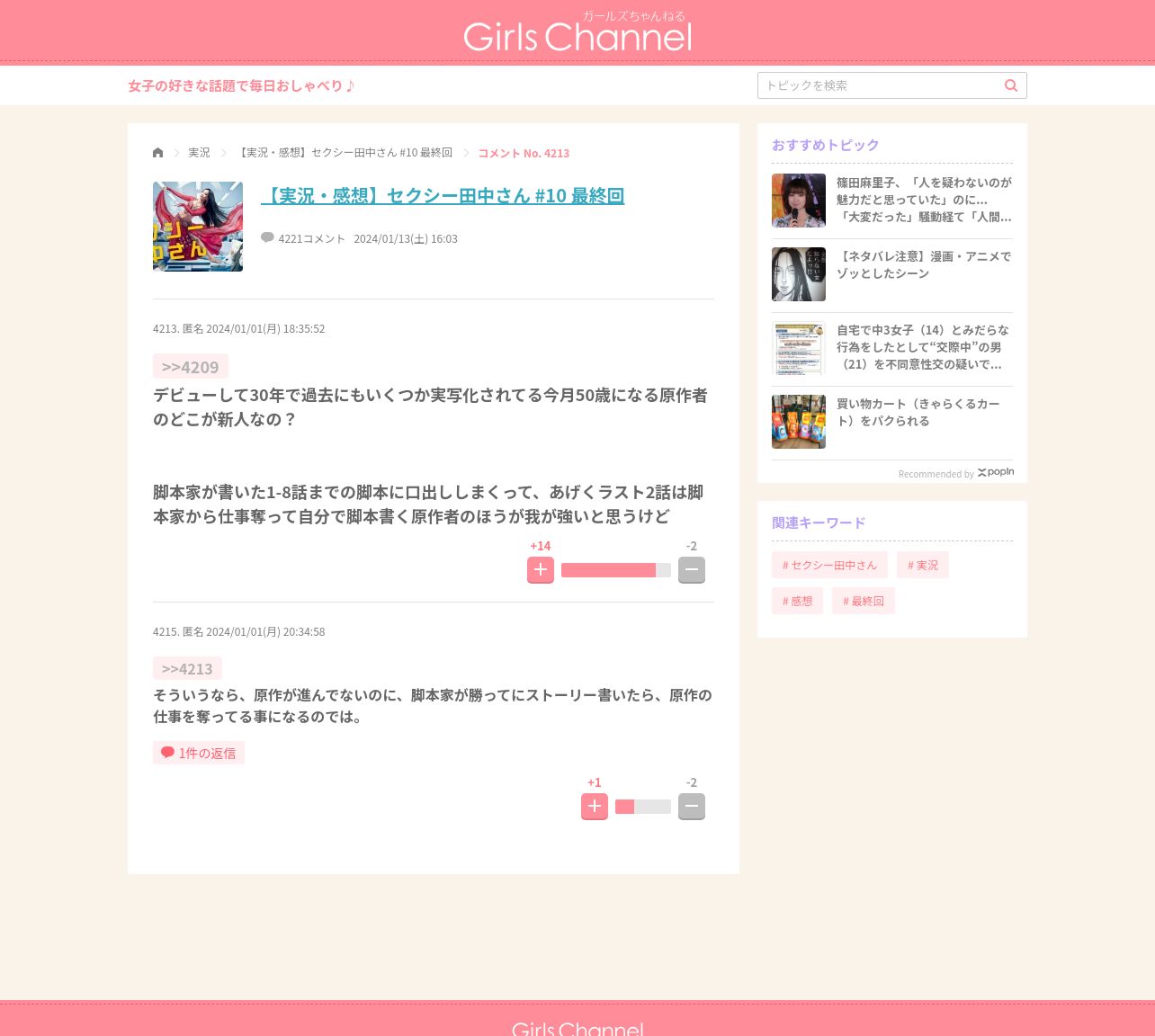Viewport: 1155px width, 1036px height.
Task: Downvote comment 4213 with minus button
Action: pyautogui.click(x=692, y=569)
